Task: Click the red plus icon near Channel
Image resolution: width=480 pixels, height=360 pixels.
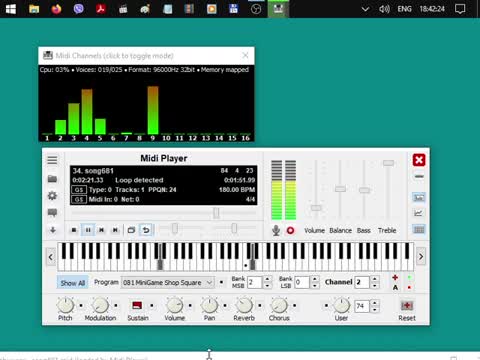Action: point(395,277)
